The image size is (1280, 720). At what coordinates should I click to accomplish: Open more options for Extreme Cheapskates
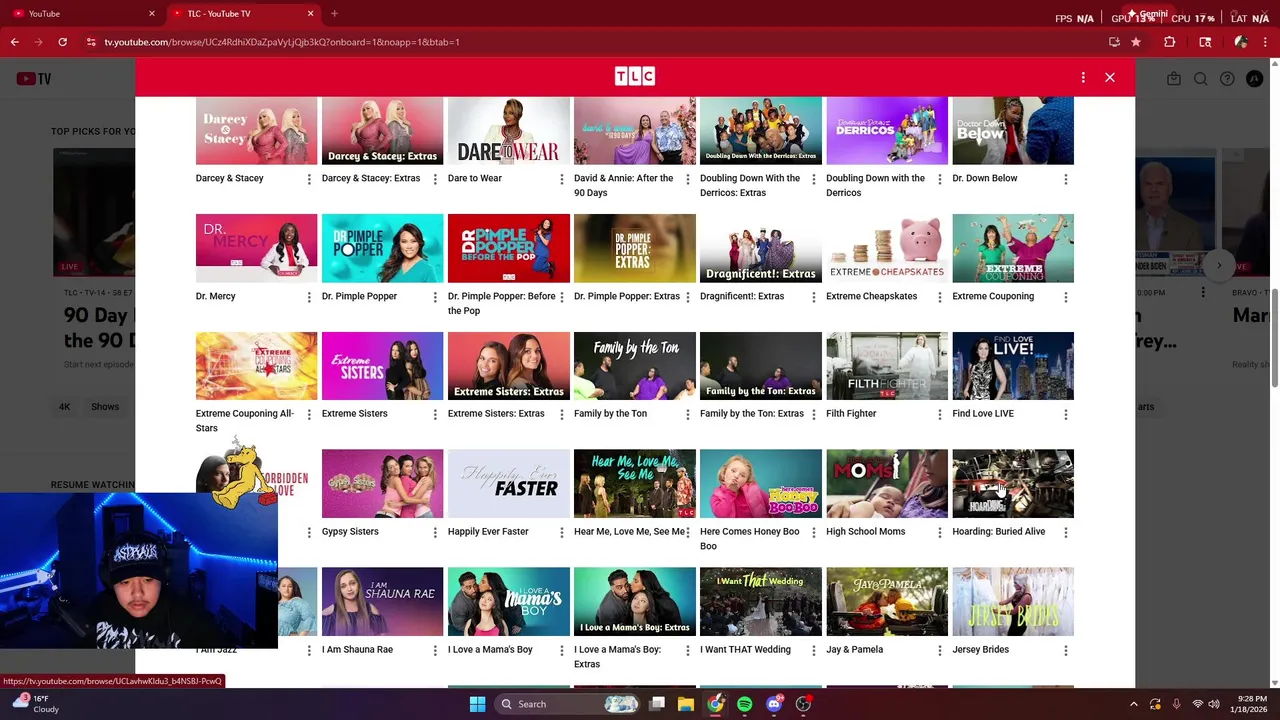point(938,297)
